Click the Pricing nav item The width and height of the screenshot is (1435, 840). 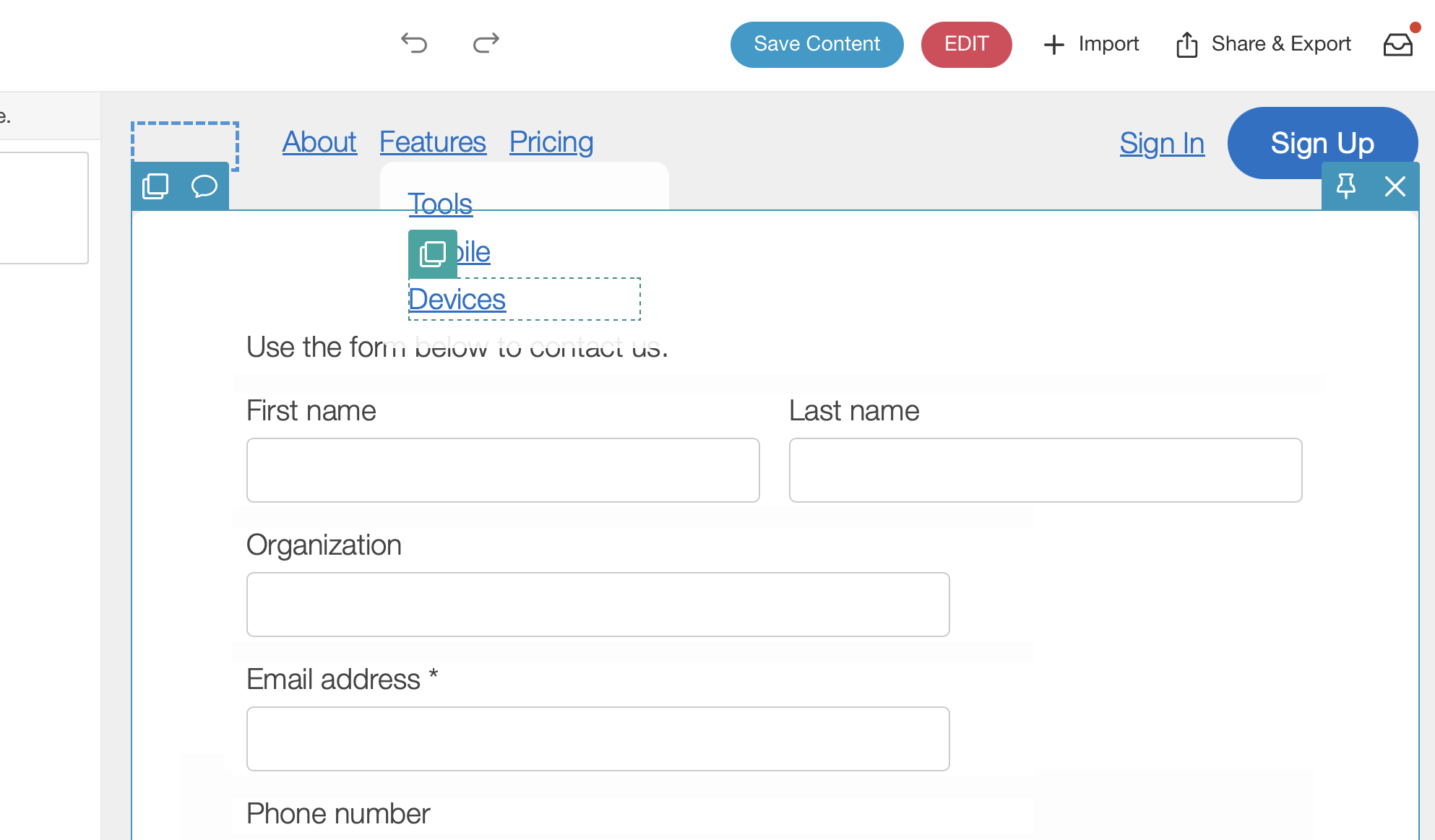click(551, 142)
